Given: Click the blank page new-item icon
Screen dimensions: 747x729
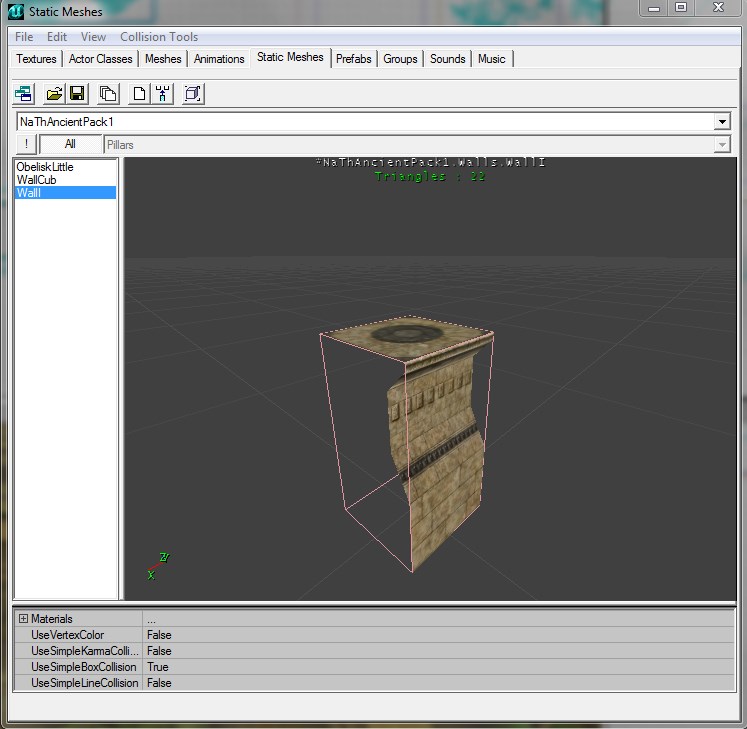Looking at the screenshot, I should point(139,94).
